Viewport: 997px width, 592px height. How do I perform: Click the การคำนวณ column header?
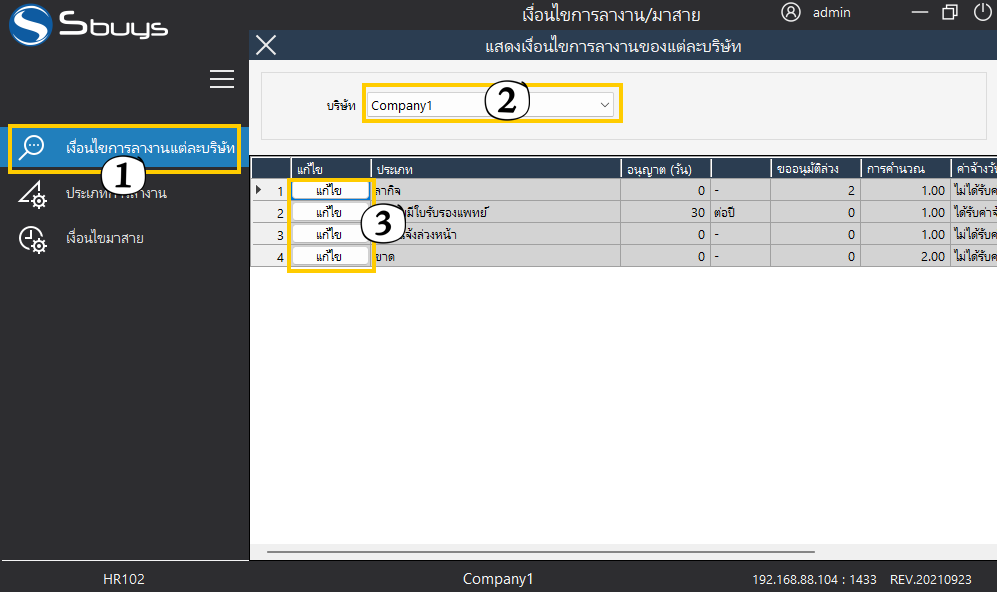click(x=905, y=168)
